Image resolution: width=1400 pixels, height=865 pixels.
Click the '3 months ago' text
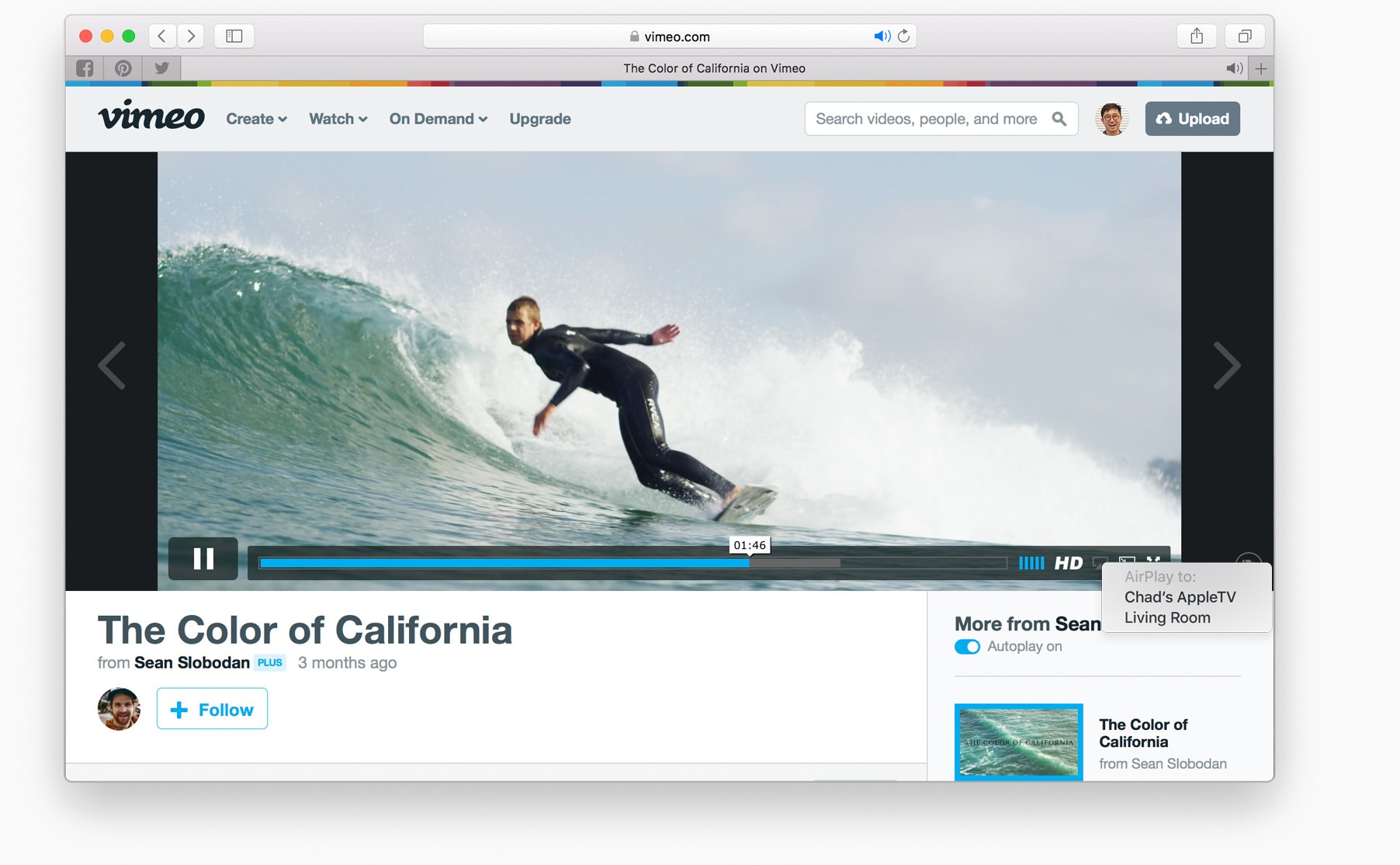348,663
